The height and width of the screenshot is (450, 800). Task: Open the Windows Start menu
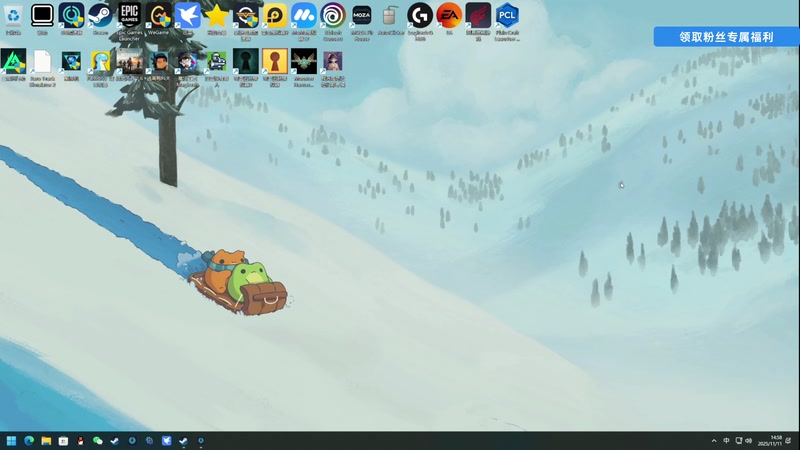tap(11, 441)
